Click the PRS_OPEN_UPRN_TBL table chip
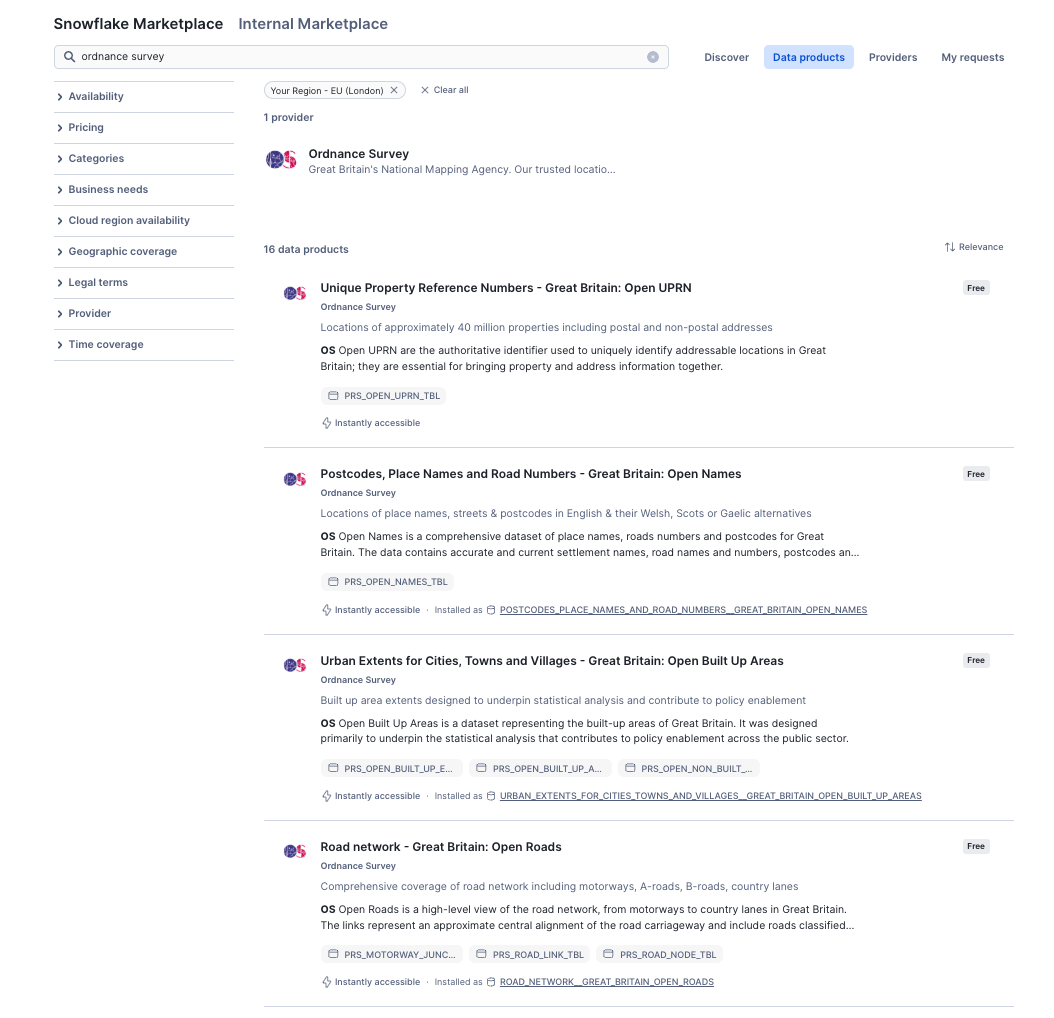1054x1018 pixels. click(x=383, y=396)
